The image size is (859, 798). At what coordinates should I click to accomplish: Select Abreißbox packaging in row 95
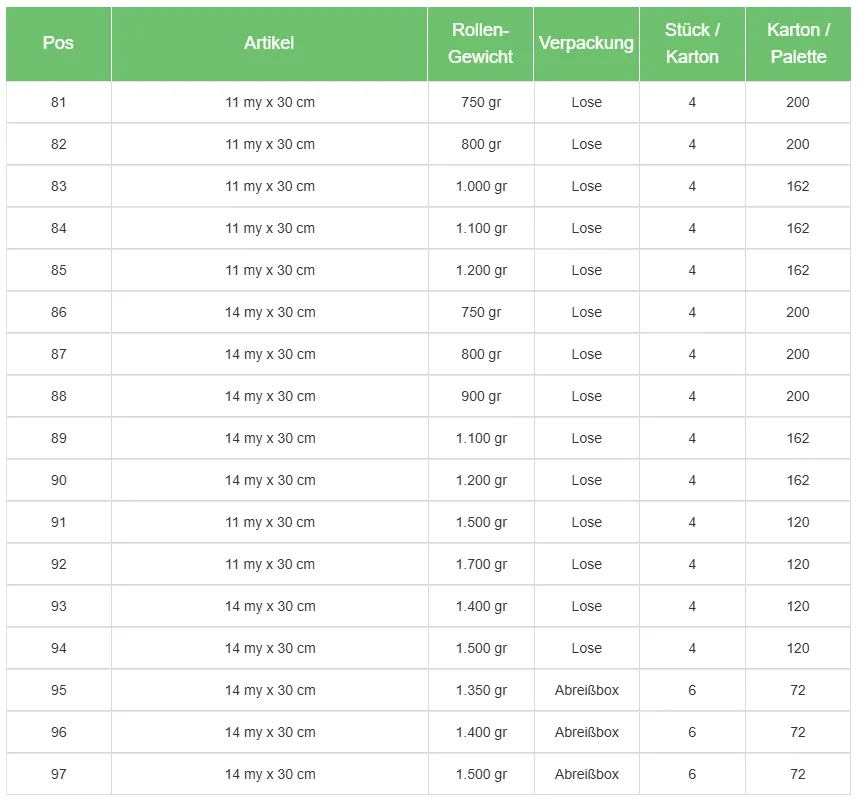pos(586,690)
